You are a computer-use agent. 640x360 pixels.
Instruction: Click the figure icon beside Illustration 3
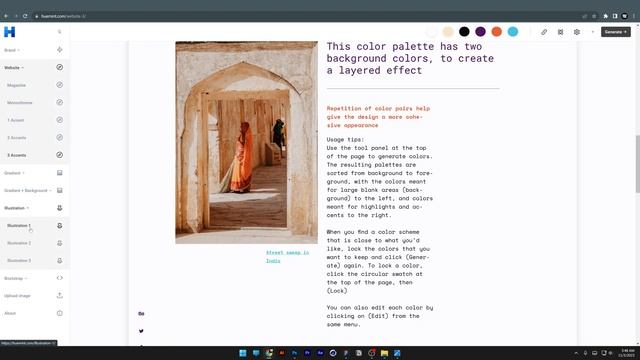coord(60,260)
